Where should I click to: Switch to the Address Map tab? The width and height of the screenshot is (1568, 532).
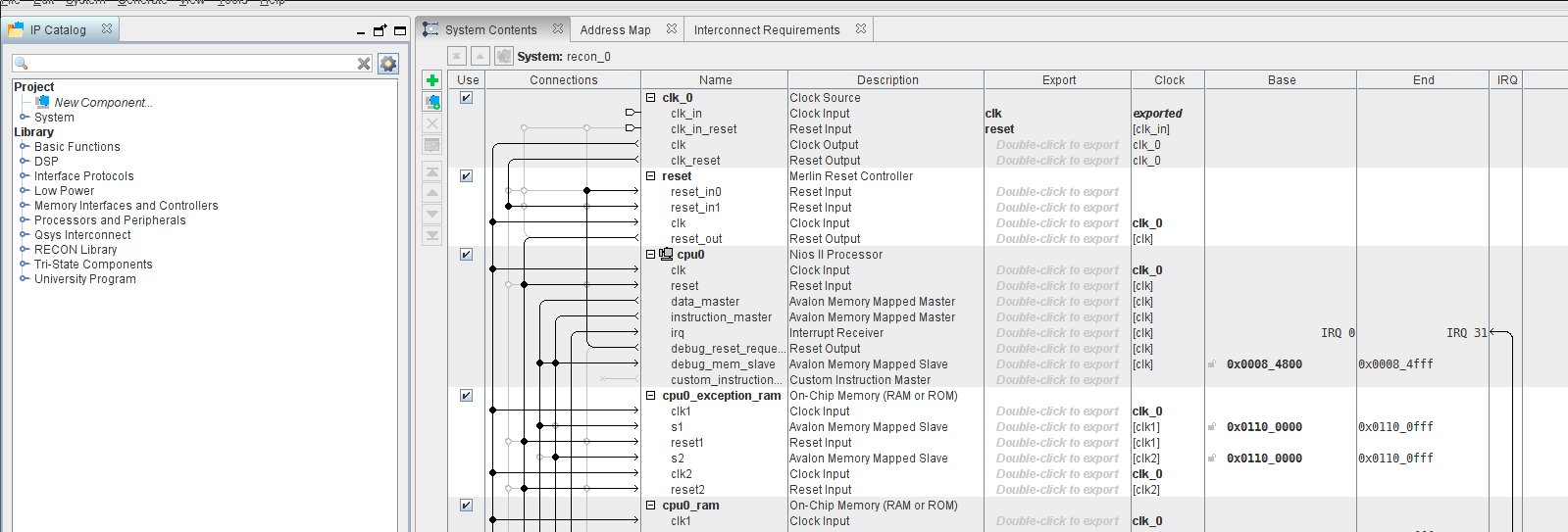(x=615, y=30)
